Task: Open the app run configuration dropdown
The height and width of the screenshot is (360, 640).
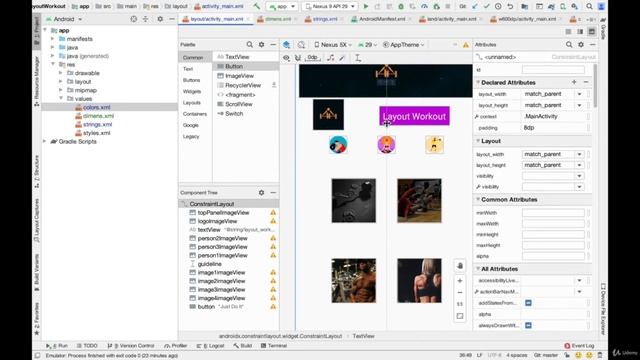Action: tap(282, 7)
